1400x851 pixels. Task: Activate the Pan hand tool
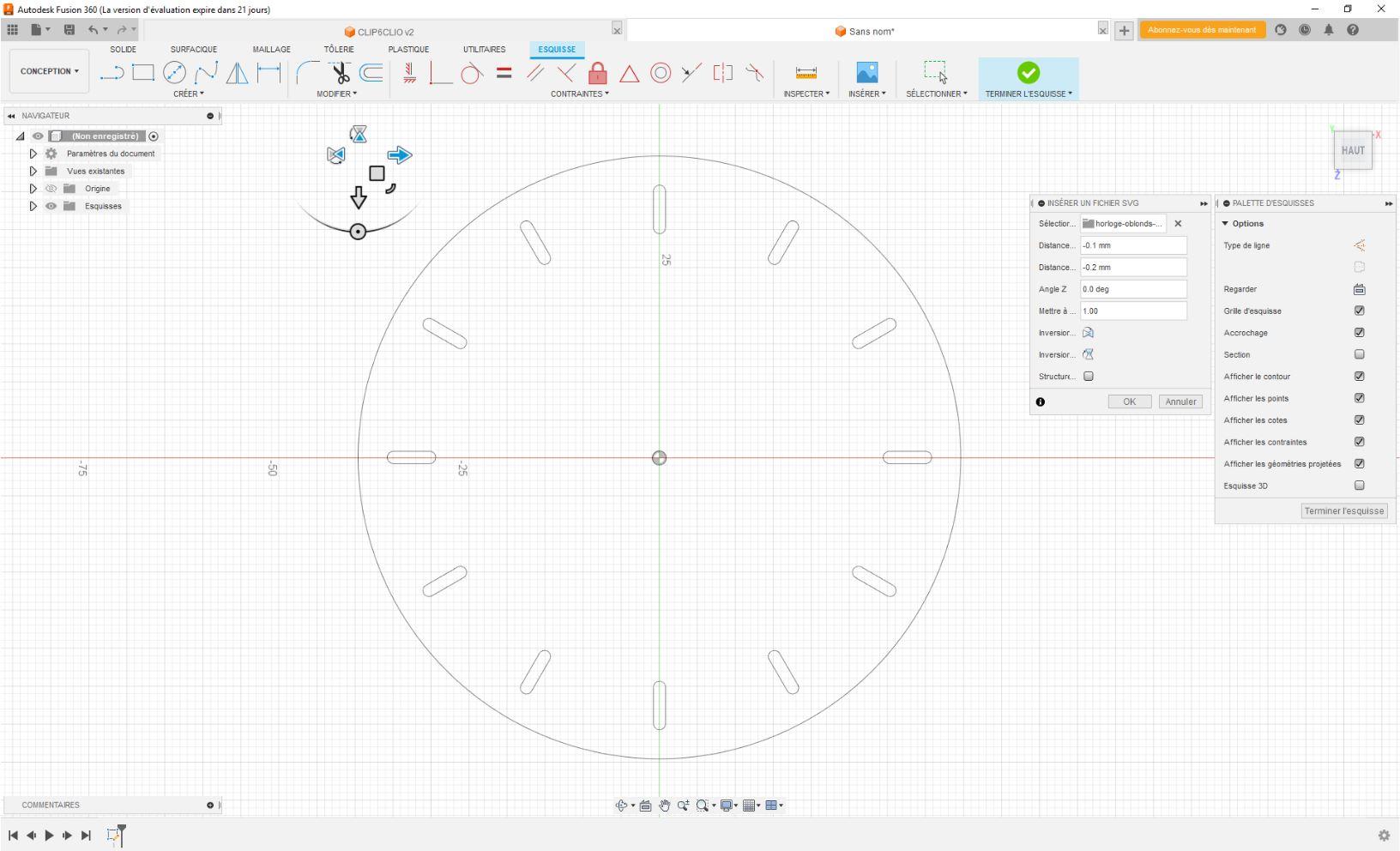tap(665, 806)
